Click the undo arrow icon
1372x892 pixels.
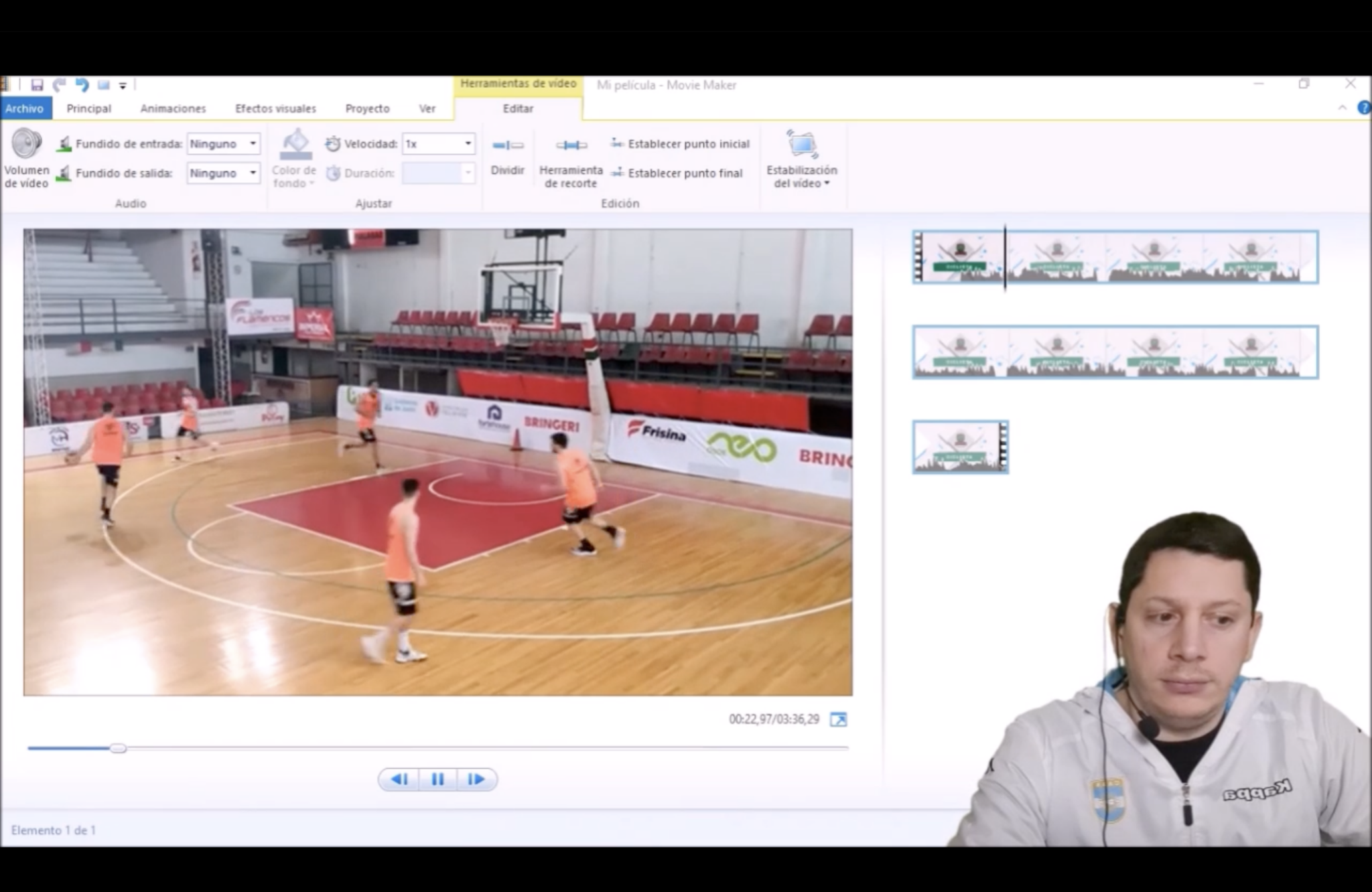click(x=82, y=85)
